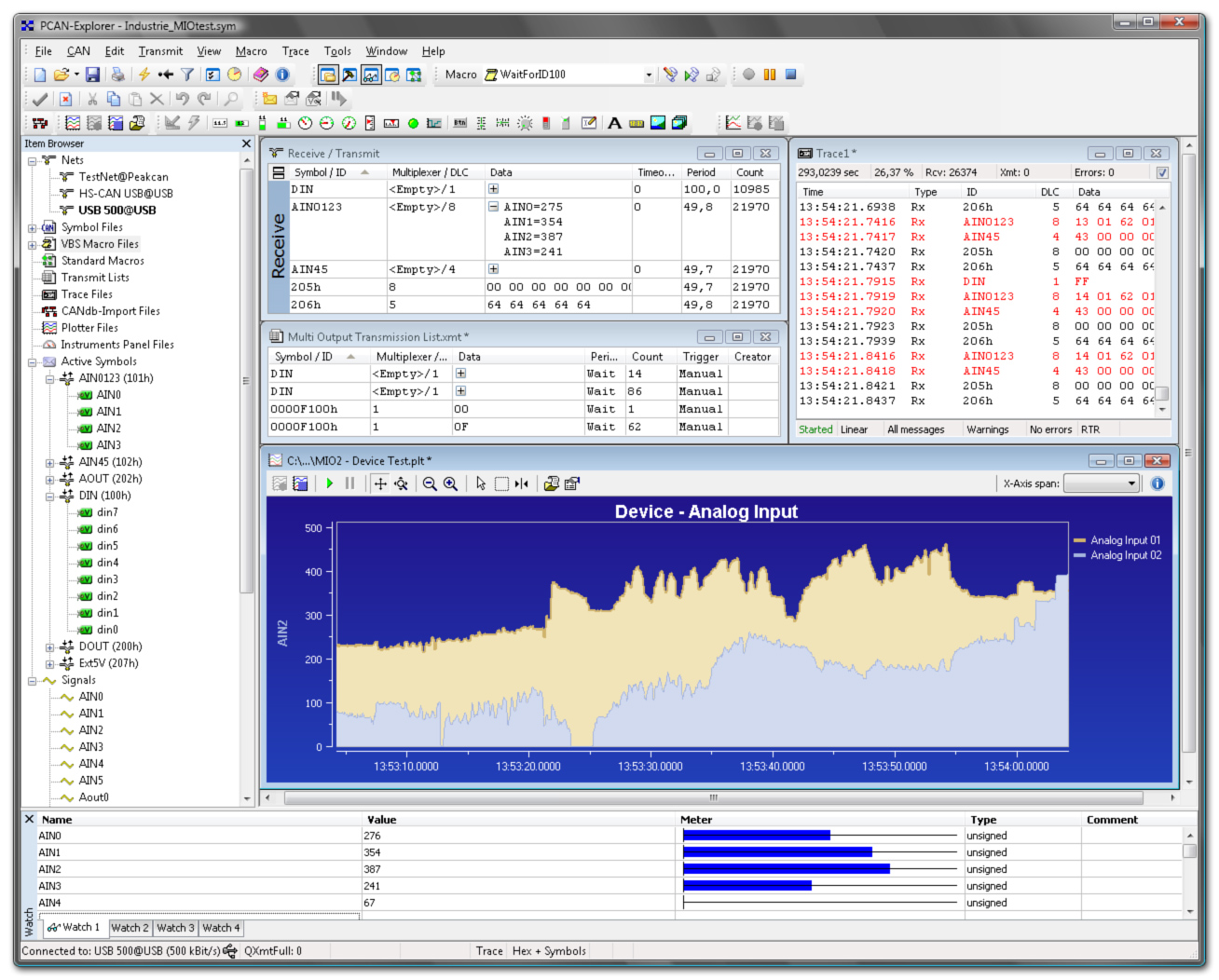Select the text label 'A' tool
This screenshot has width=1219, height=980.
coord(614,123)
